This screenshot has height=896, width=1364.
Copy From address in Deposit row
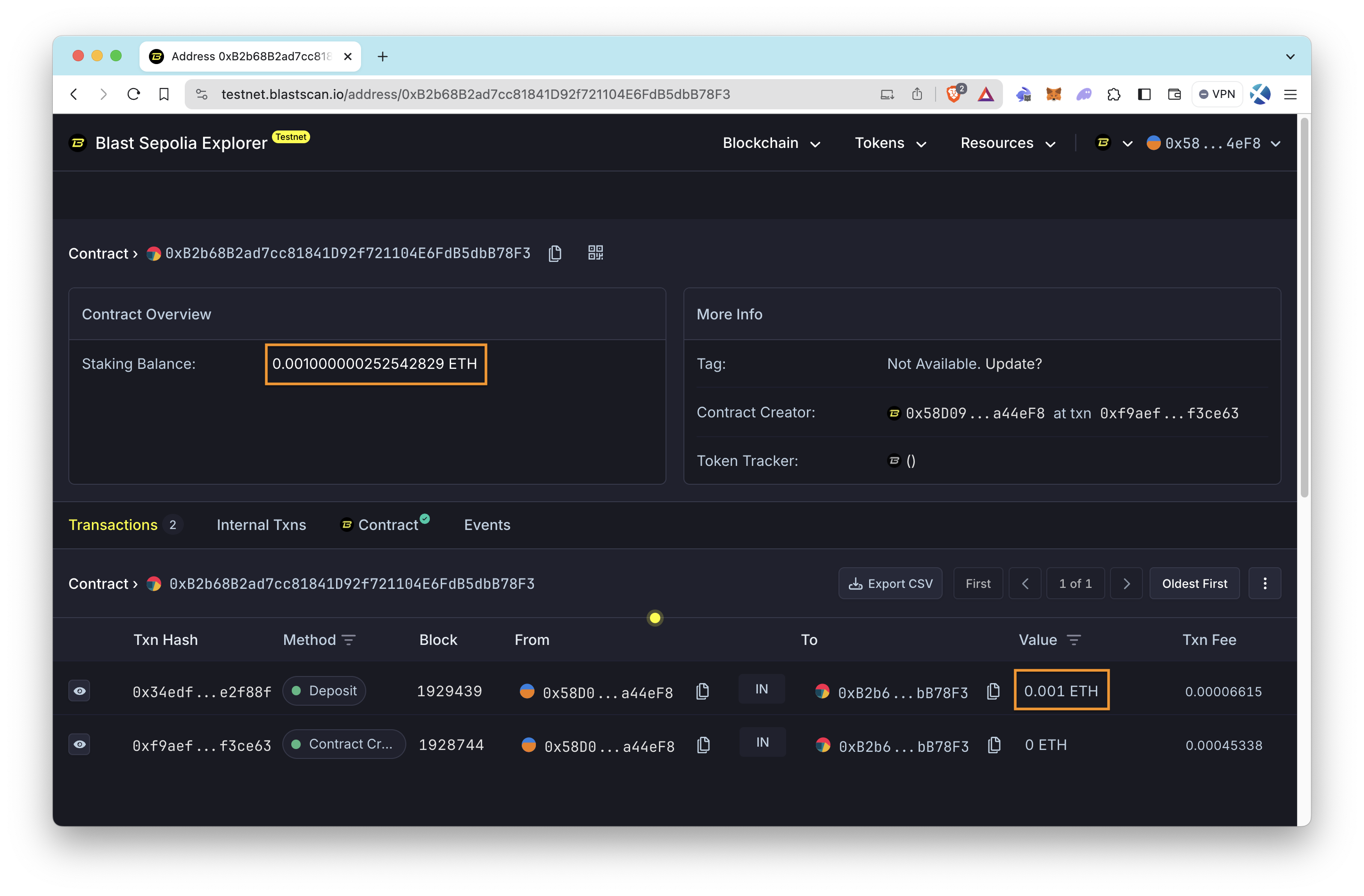tap(702, 692)
